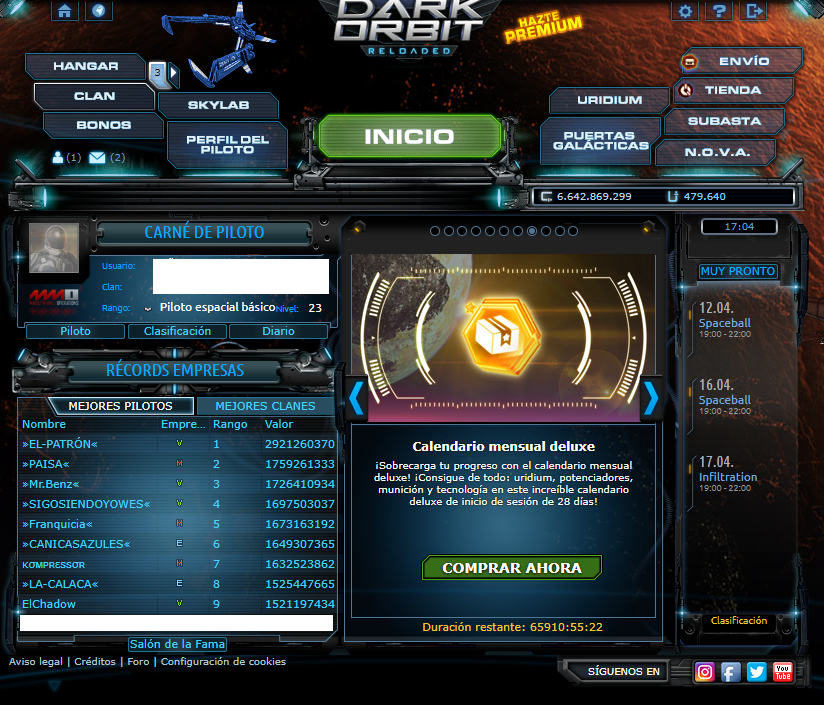Click the credits currency icon
Viewport: 824px width, 705px height.
(546, 196)
